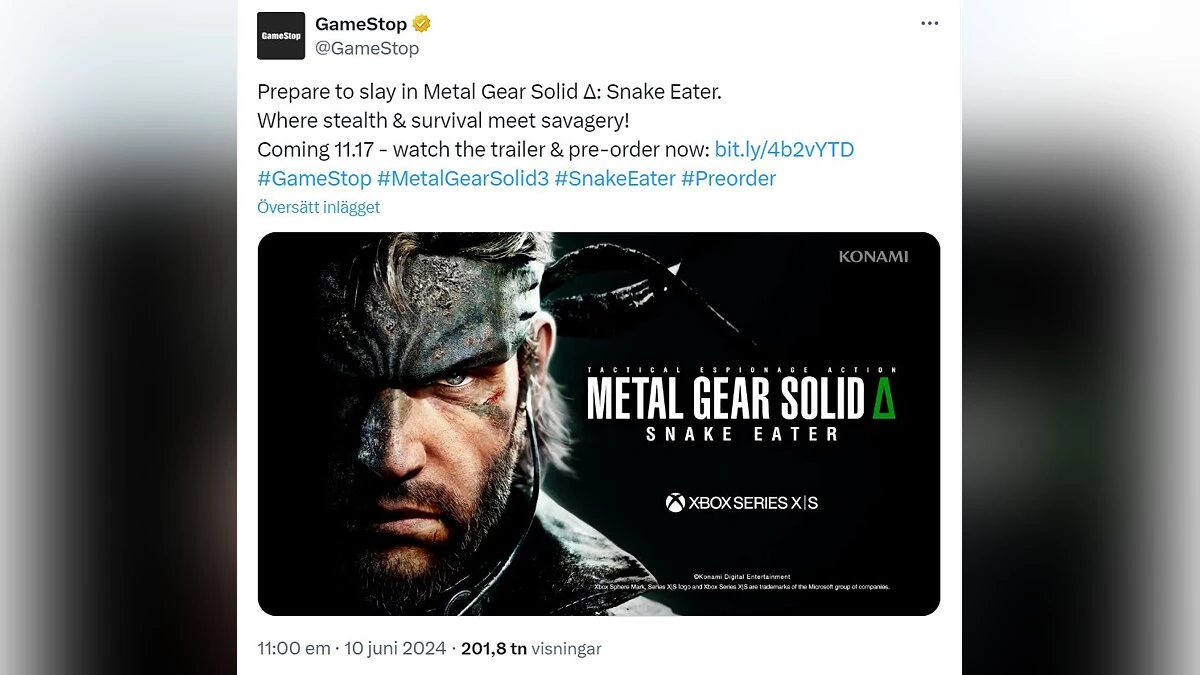Click the METAL GEAR SOLID title text

click(x=725, y=399)
